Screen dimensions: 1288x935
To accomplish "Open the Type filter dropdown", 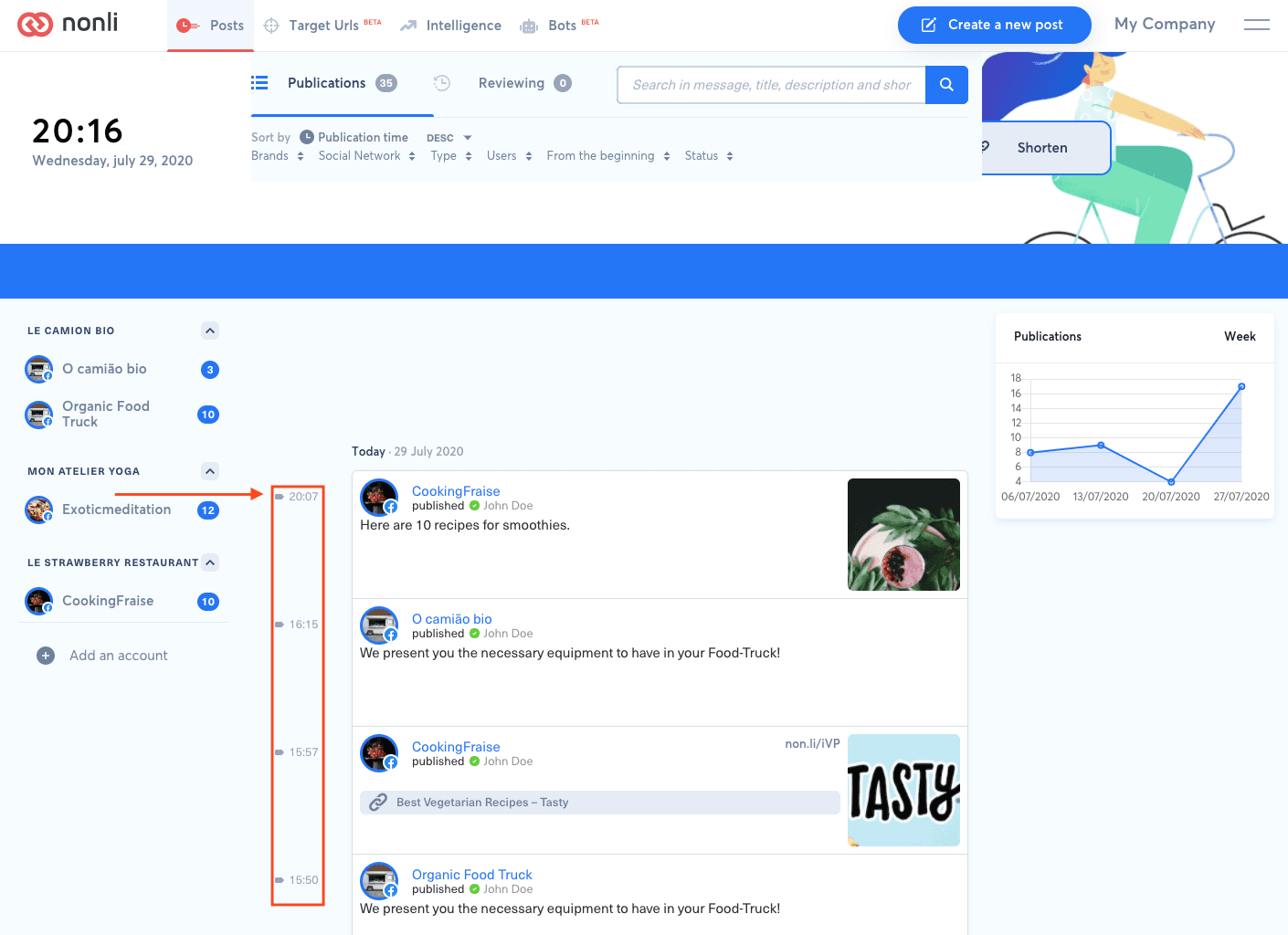I will 451,156.
